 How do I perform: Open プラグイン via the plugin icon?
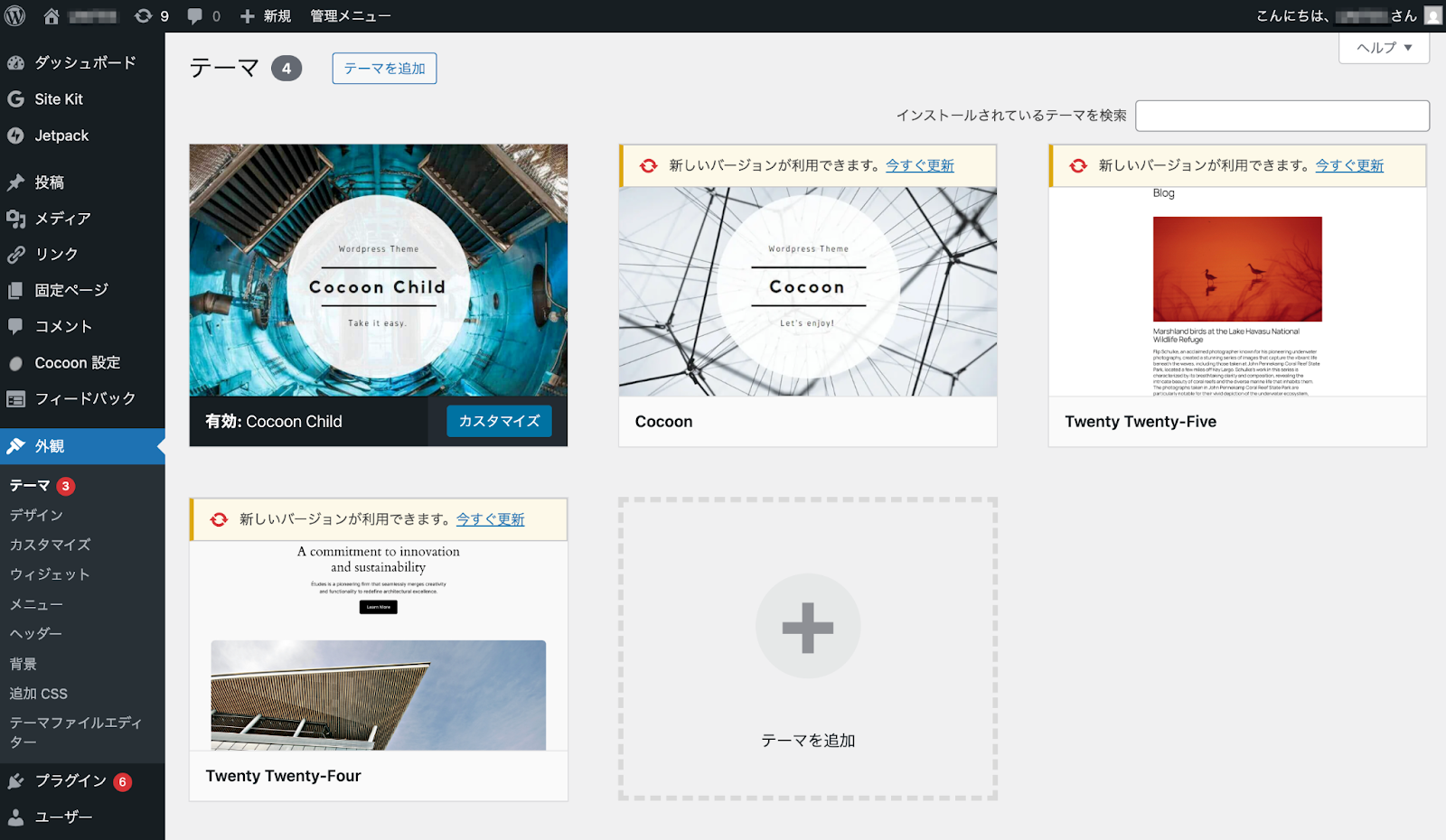pyautogui.click(x=15, y=779)
